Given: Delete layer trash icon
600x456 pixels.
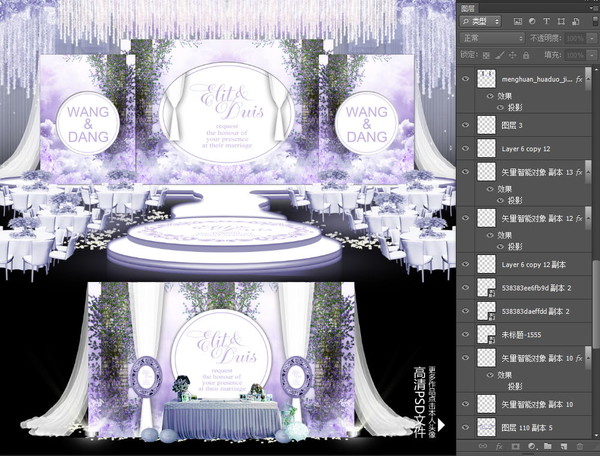Looking at the screenshot, I should click(x=580, y=446).
